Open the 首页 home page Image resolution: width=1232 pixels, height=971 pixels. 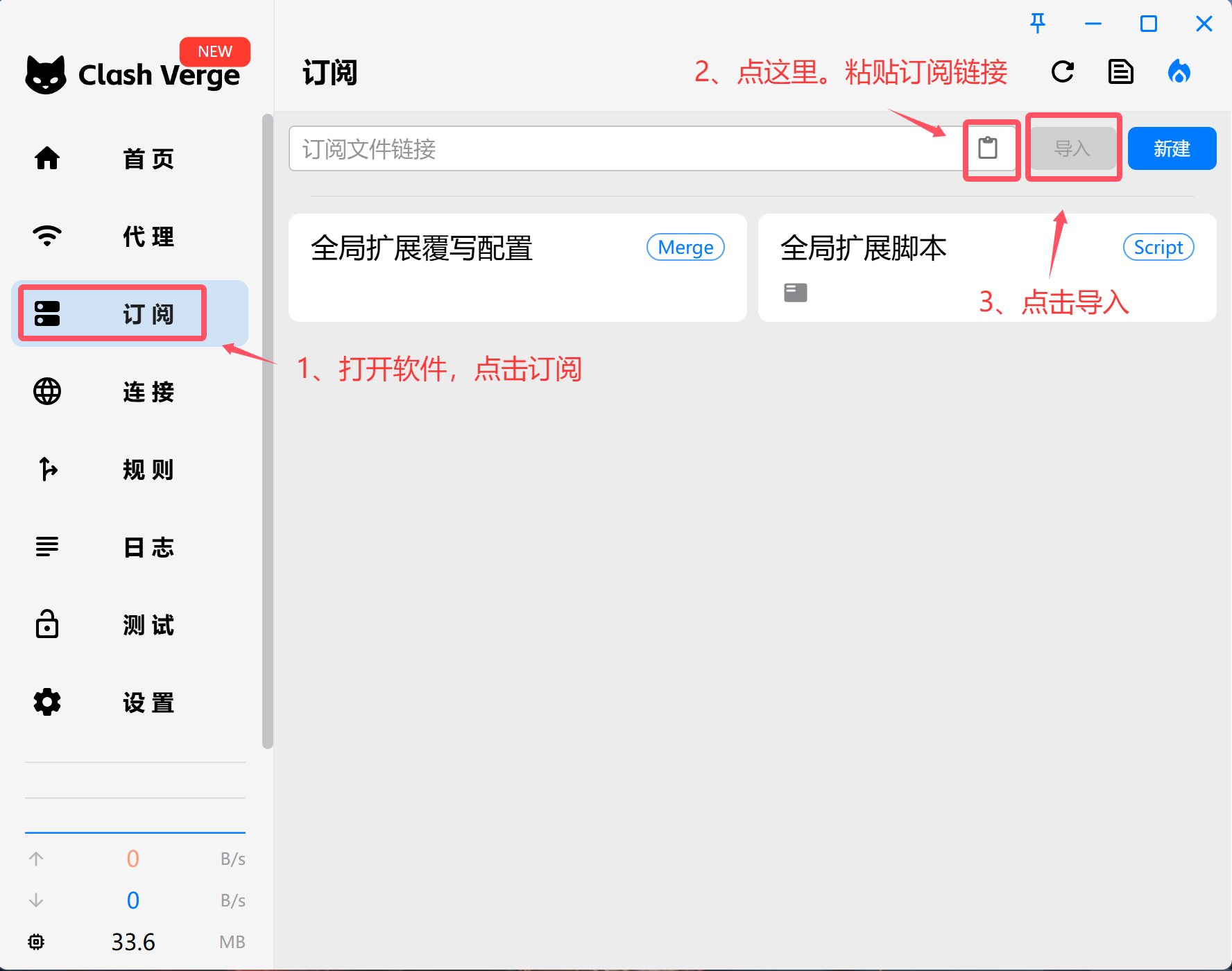coord(134,159)
